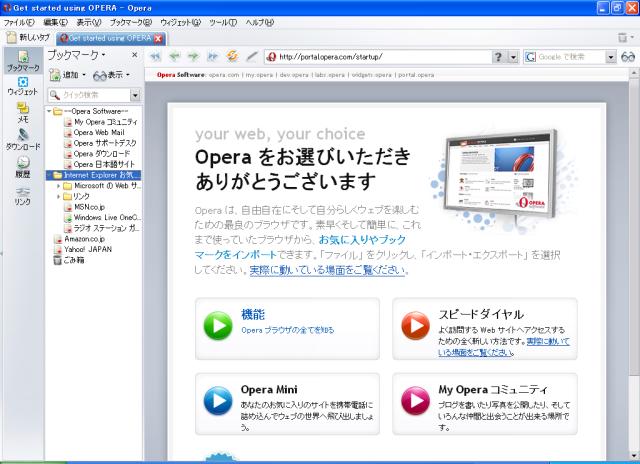The height and width of the screenshot is (464, 640).
Task: Click the blue play icon for Opera Mini
Action: pyautogui.click(x=218, y=400)
